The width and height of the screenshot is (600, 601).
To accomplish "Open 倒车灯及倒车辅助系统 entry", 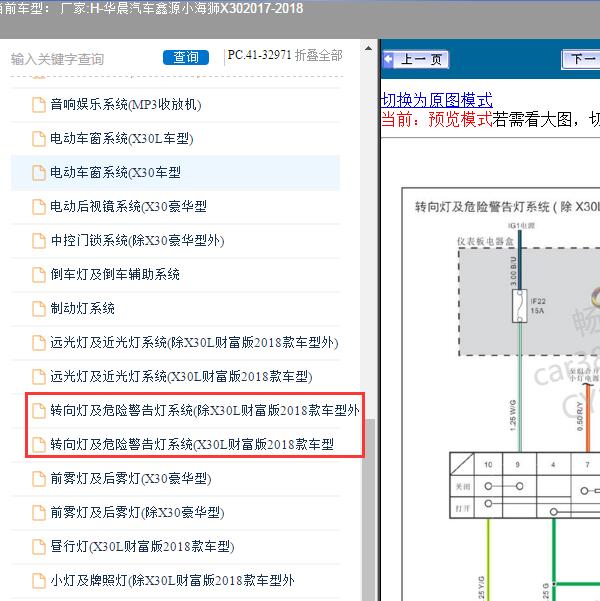I will pos(115,274).
